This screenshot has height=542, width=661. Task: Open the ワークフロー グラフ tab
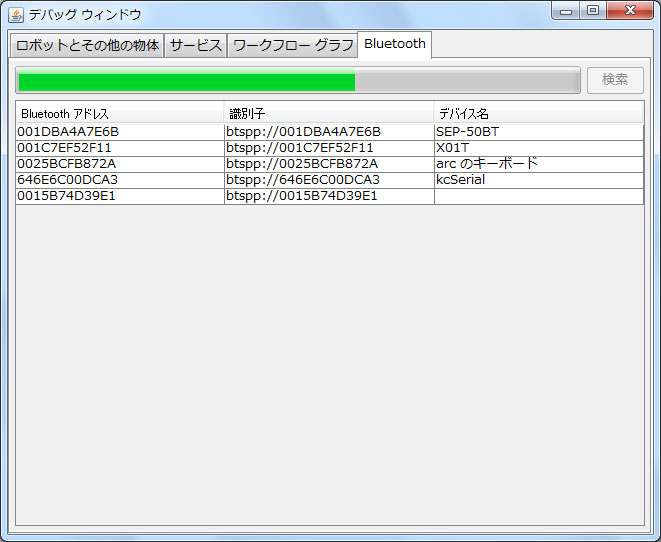(293, 46)
